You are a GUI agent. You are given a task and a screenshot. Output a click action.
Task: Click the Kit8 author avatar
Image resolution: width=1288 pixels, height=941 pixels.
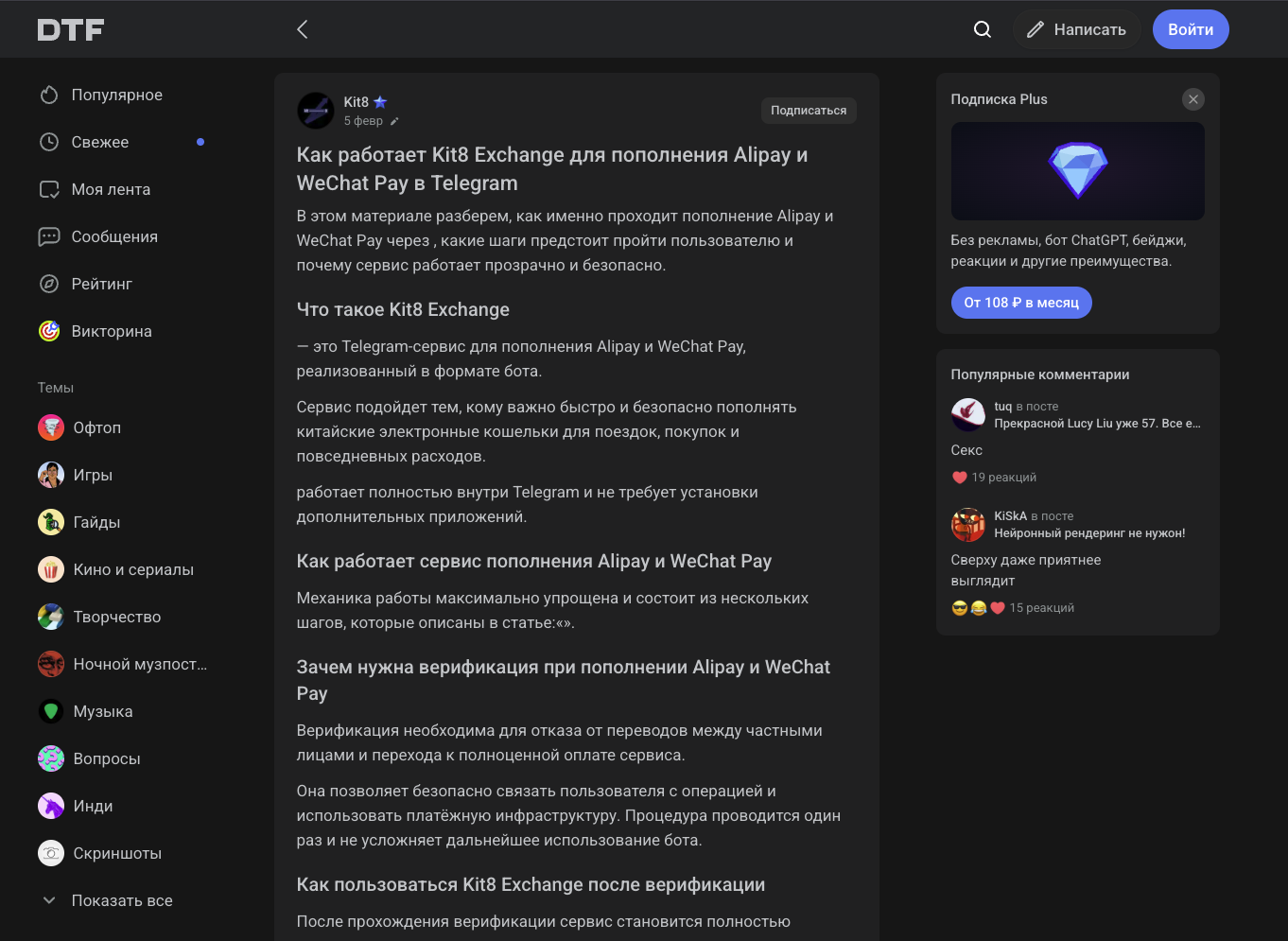click(316, 111)
